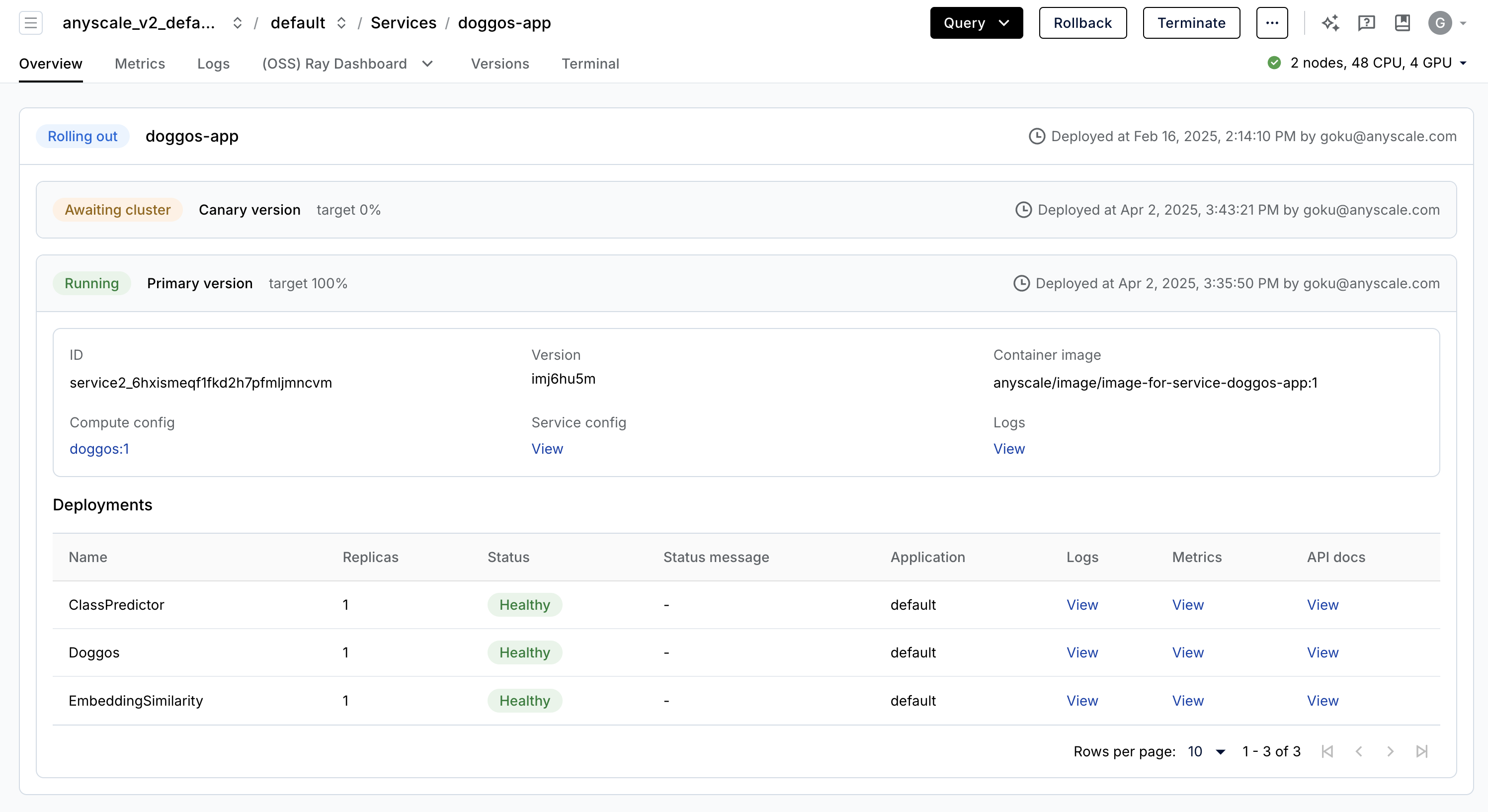Click the Rollback button

click(x=1082, y=23)
